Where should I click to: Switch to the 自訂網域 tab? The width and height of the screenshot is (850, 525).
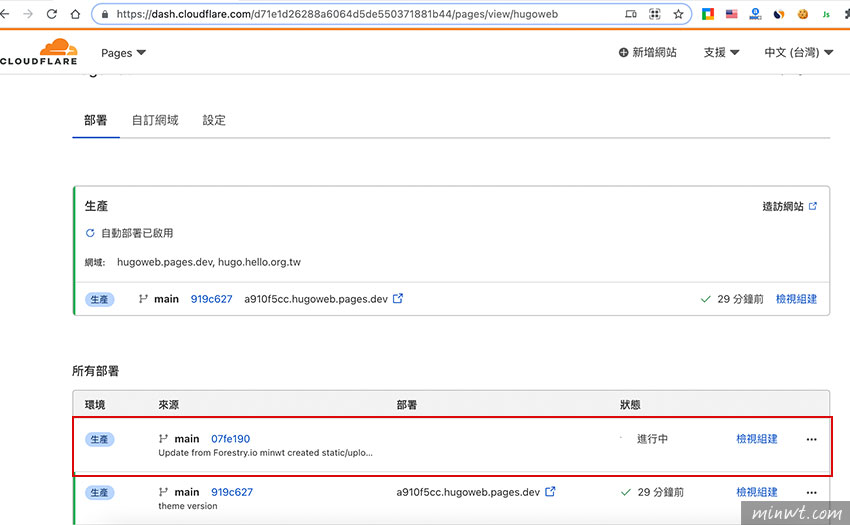click(x=155, y=120)
